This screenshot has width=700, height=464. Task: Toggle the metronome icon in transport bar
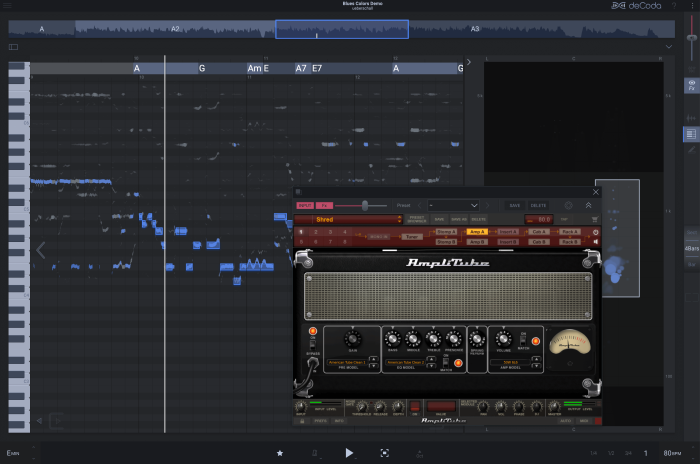[315, 453]
